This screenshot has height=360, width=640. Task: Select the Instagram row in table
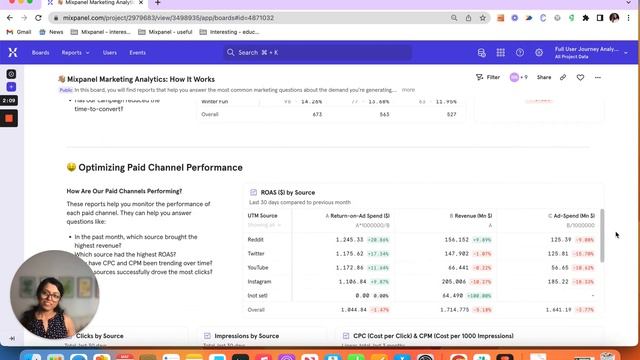tap(421, 282)
